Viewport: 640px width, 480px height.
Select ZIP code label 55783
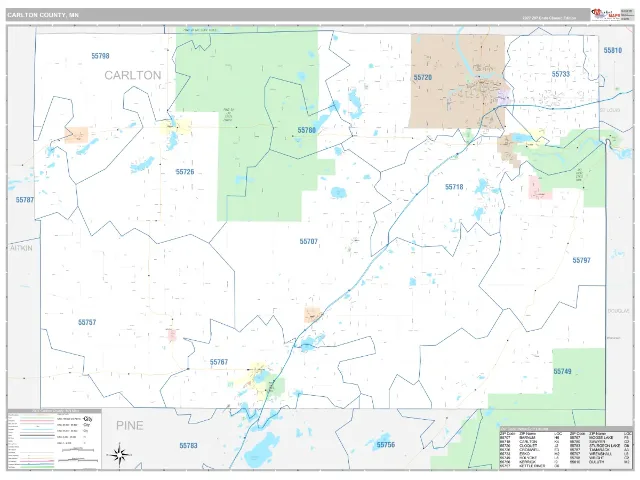click(x=189, y=445)
